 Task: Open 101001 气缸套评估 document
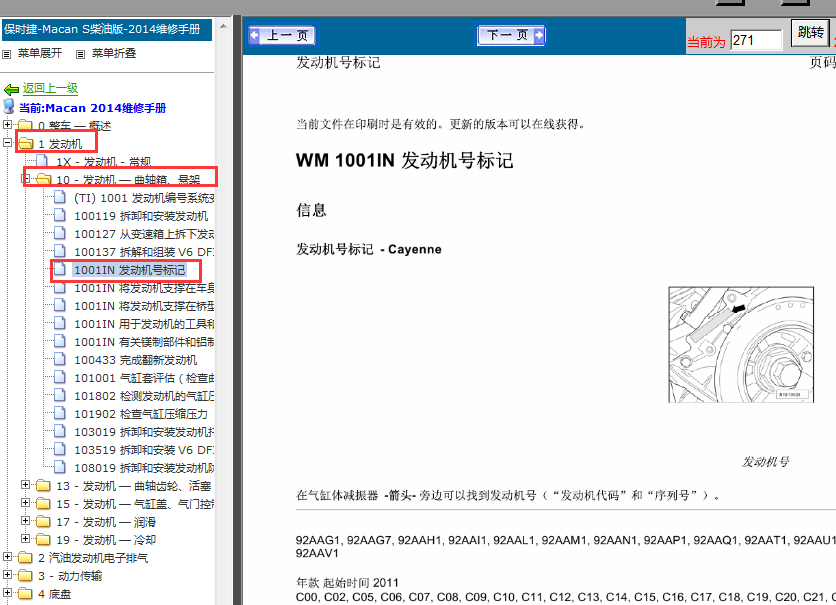click(x=144, y=378)
